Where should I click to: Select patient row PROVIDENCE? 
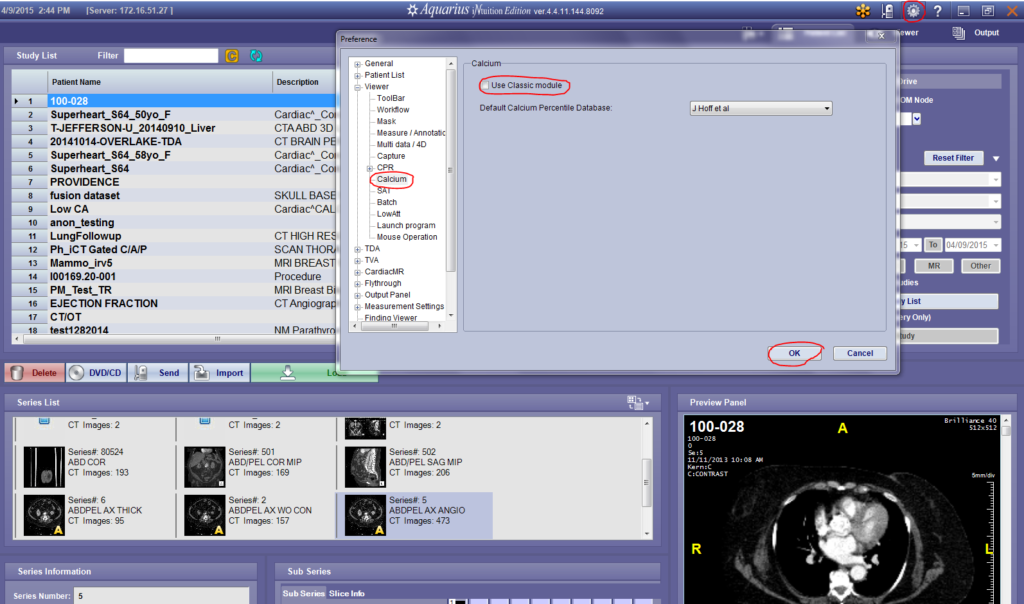click(x=175, y=182)
